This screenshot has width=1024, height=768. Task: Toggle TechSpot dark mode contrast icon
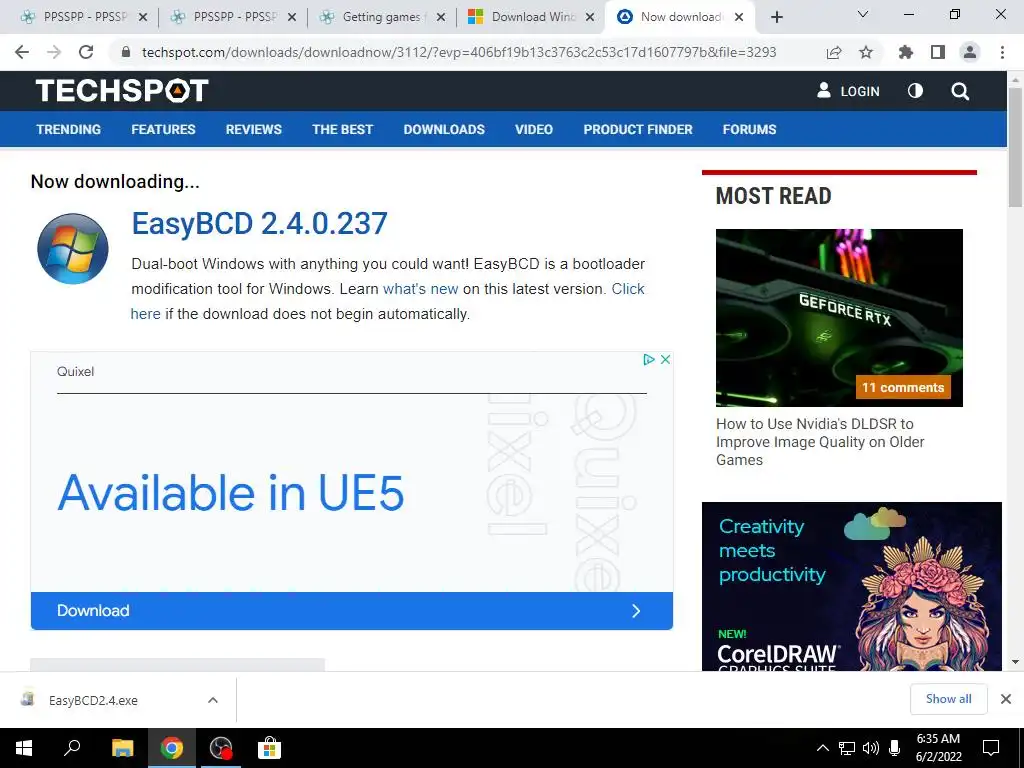(x=916, y=91)
